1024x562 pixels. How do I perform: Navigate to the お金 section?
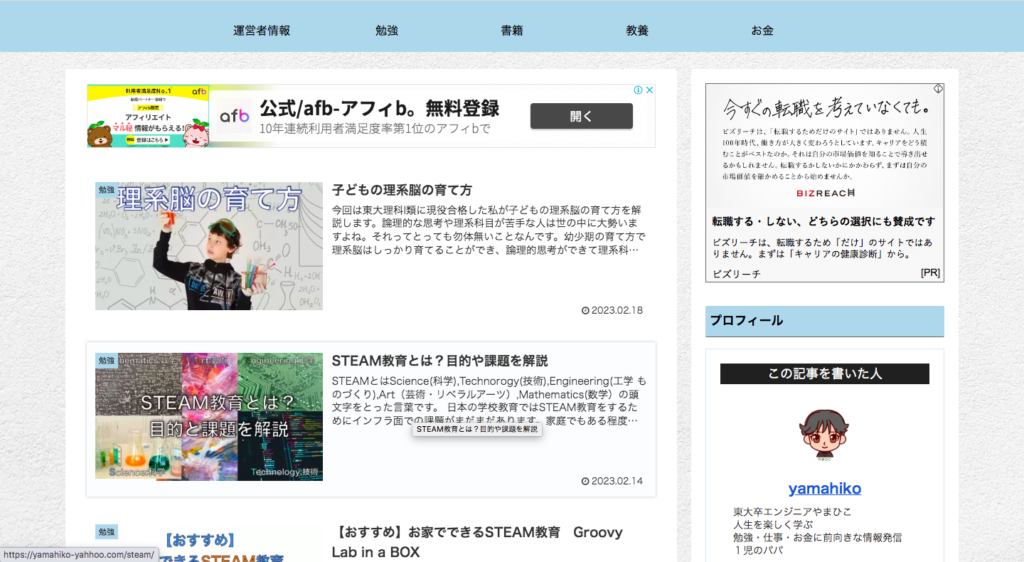coord(762,30)
